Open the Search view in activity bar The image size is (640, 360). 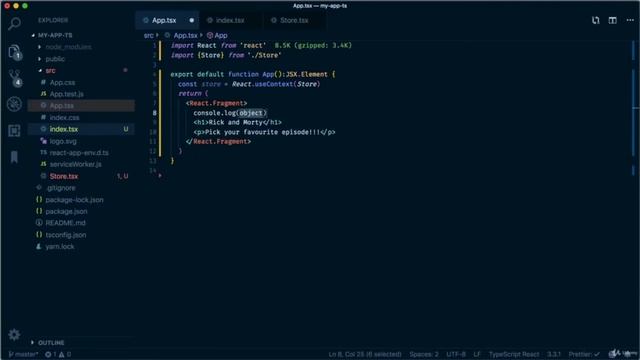[x=14, y=24]
